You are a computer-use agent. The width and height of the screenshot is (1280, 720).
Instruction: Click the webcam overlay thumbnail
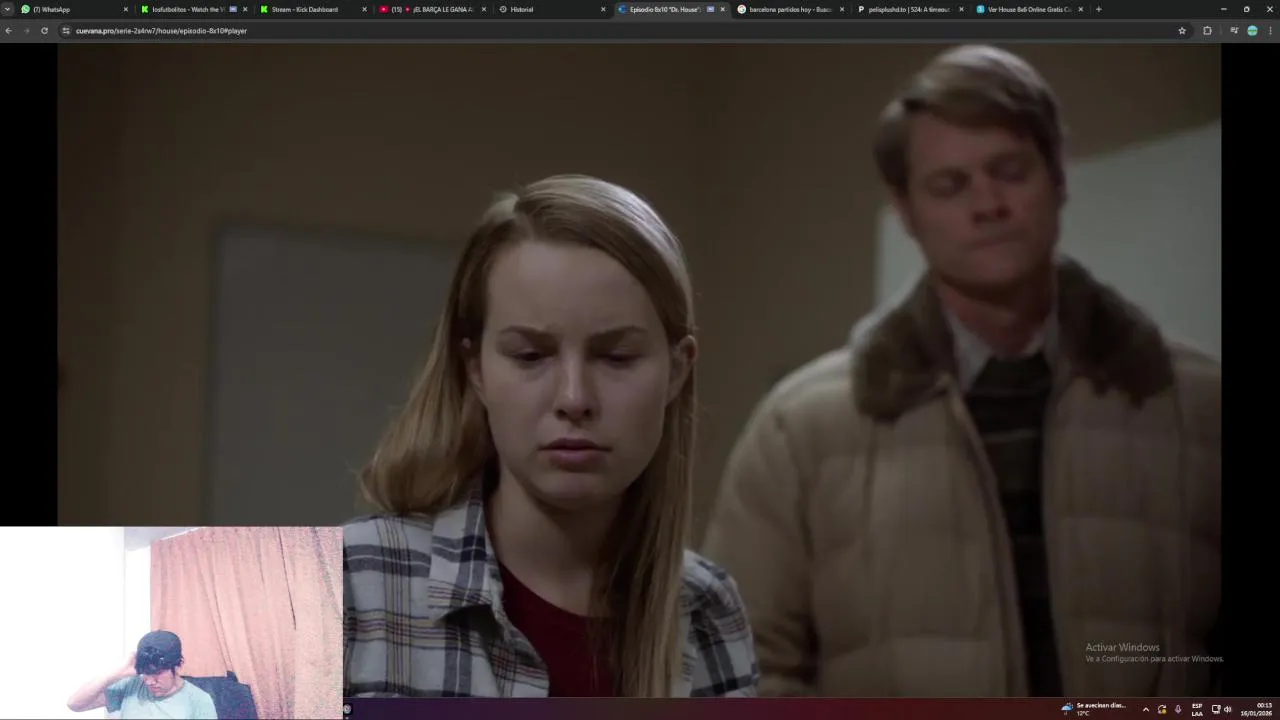[x=171, y=622]
